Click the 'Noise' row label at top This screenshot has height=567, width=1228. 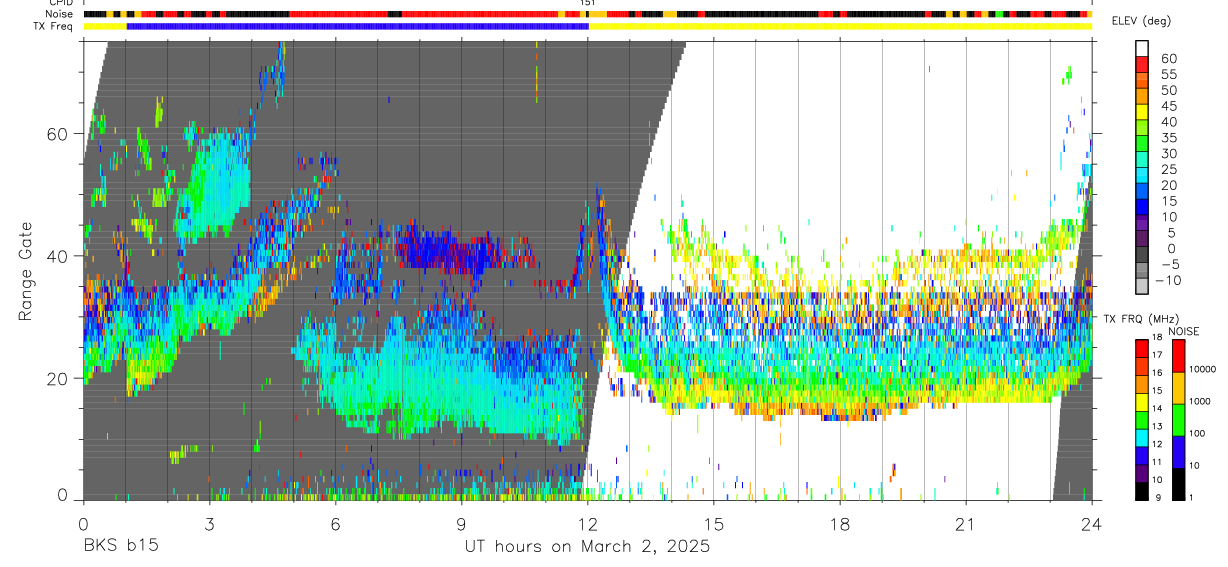pyautogui.click(x=60, y=14)
